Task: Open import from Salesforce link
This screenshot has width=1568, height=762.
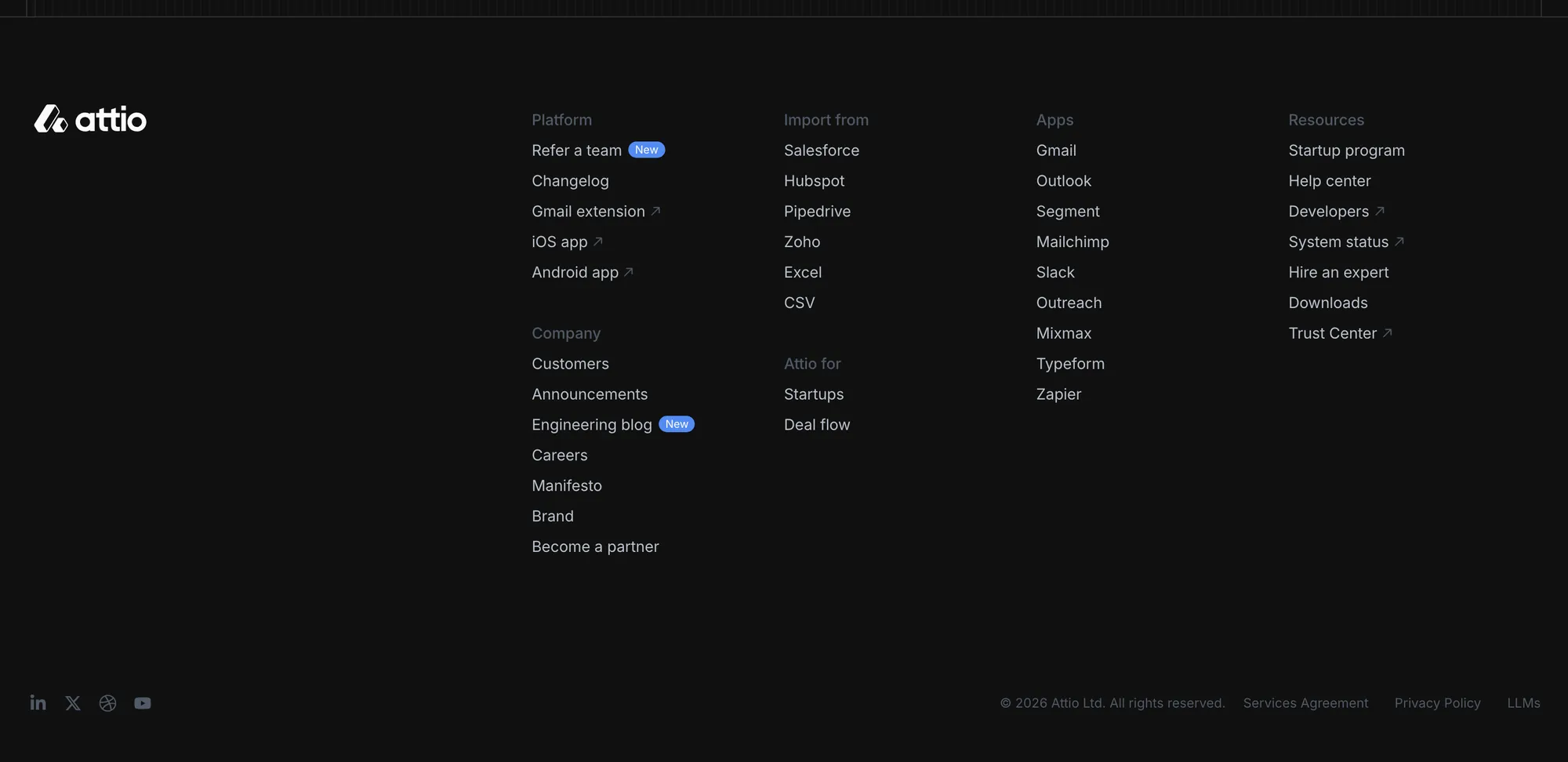Action: pyautogui.click(x=822, y=150)
